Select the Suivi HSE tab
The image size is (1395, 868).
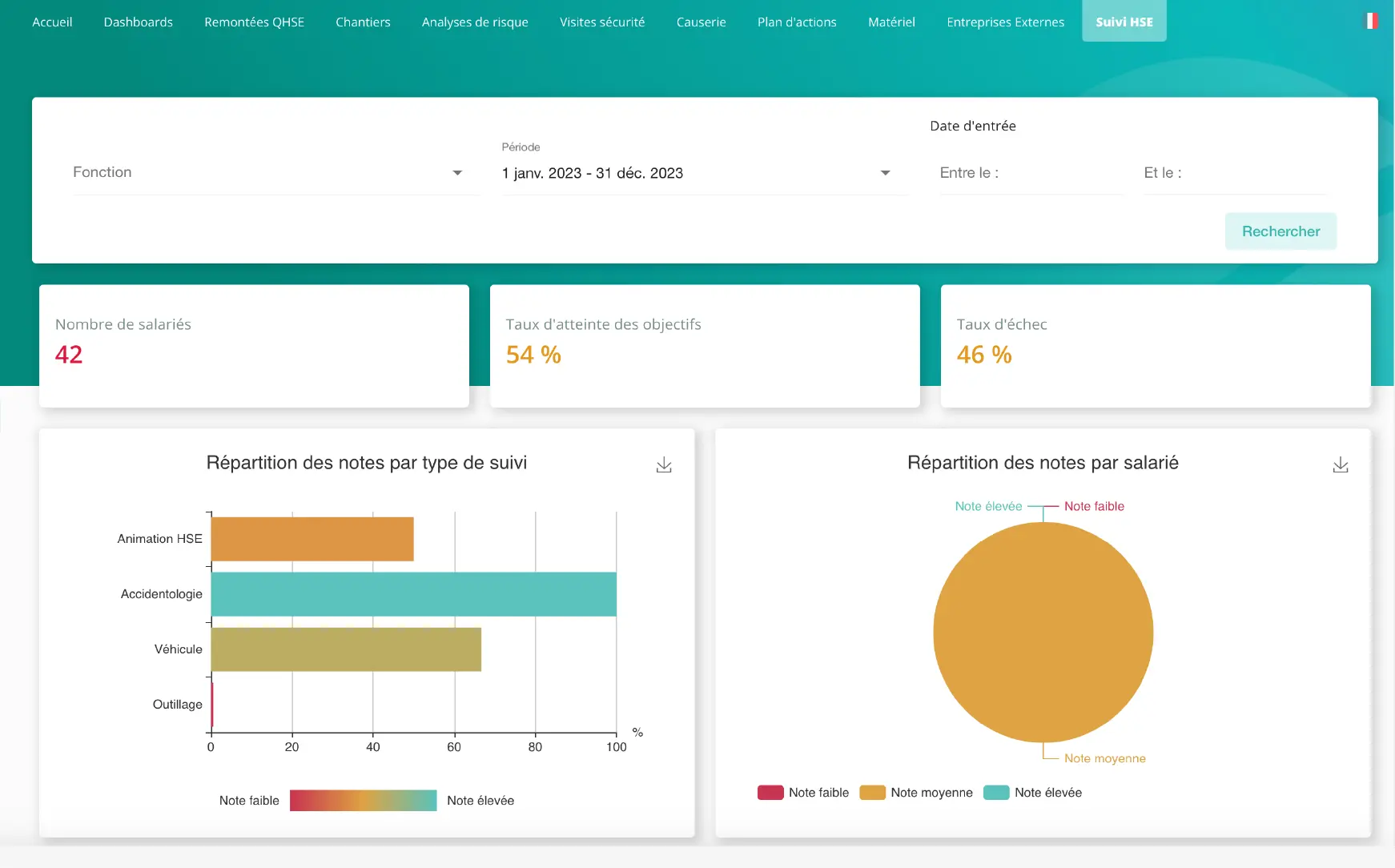(x=1124, y=22)
